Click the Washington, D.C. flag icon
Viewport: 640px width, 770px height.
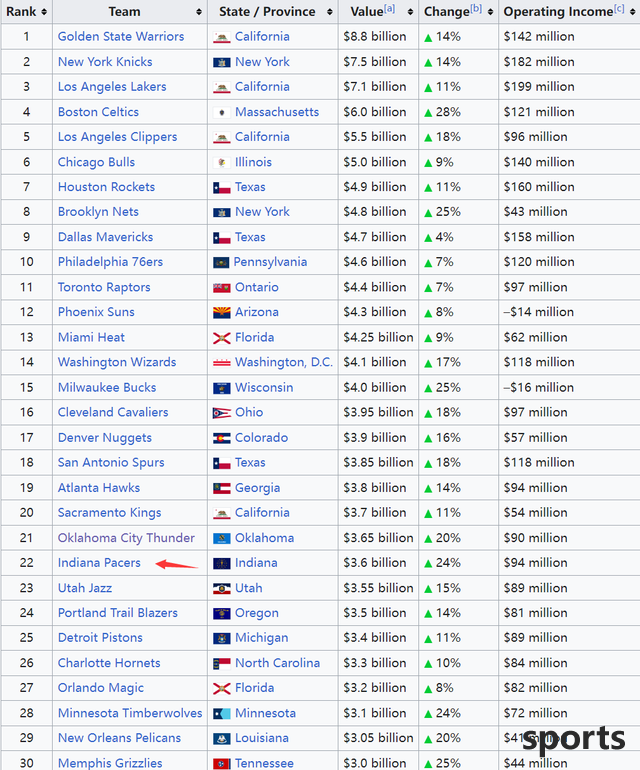pyautogui.click(x=222, y=363)
